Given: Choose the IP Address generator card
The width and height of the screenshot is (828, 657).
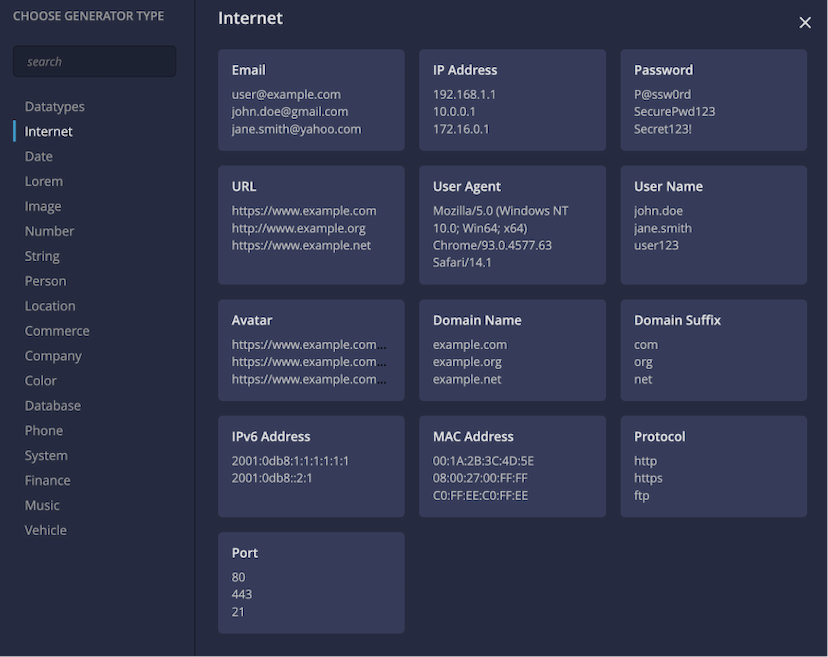Looking at the screenshot, I should coord(512,100).
